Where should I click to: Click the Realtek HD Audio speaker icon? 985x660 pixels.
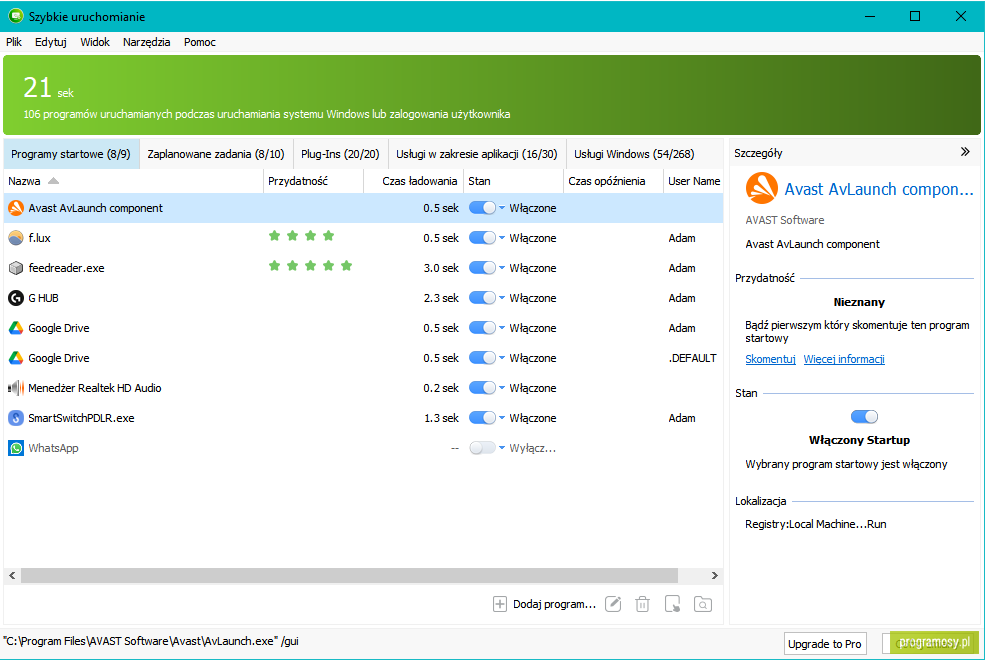point(16,388)
